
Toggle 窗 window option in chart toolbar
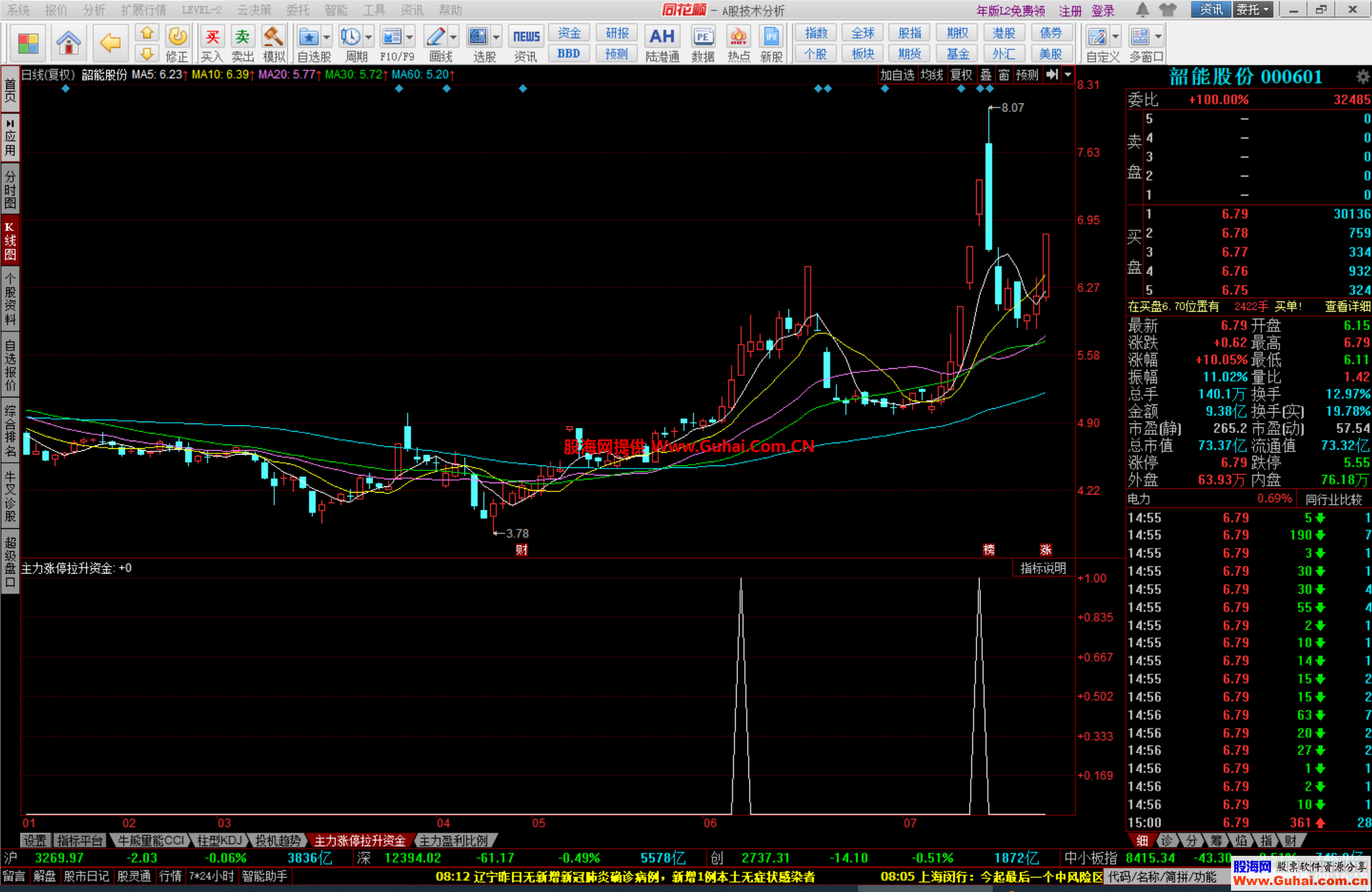(x=1004, y=75)
